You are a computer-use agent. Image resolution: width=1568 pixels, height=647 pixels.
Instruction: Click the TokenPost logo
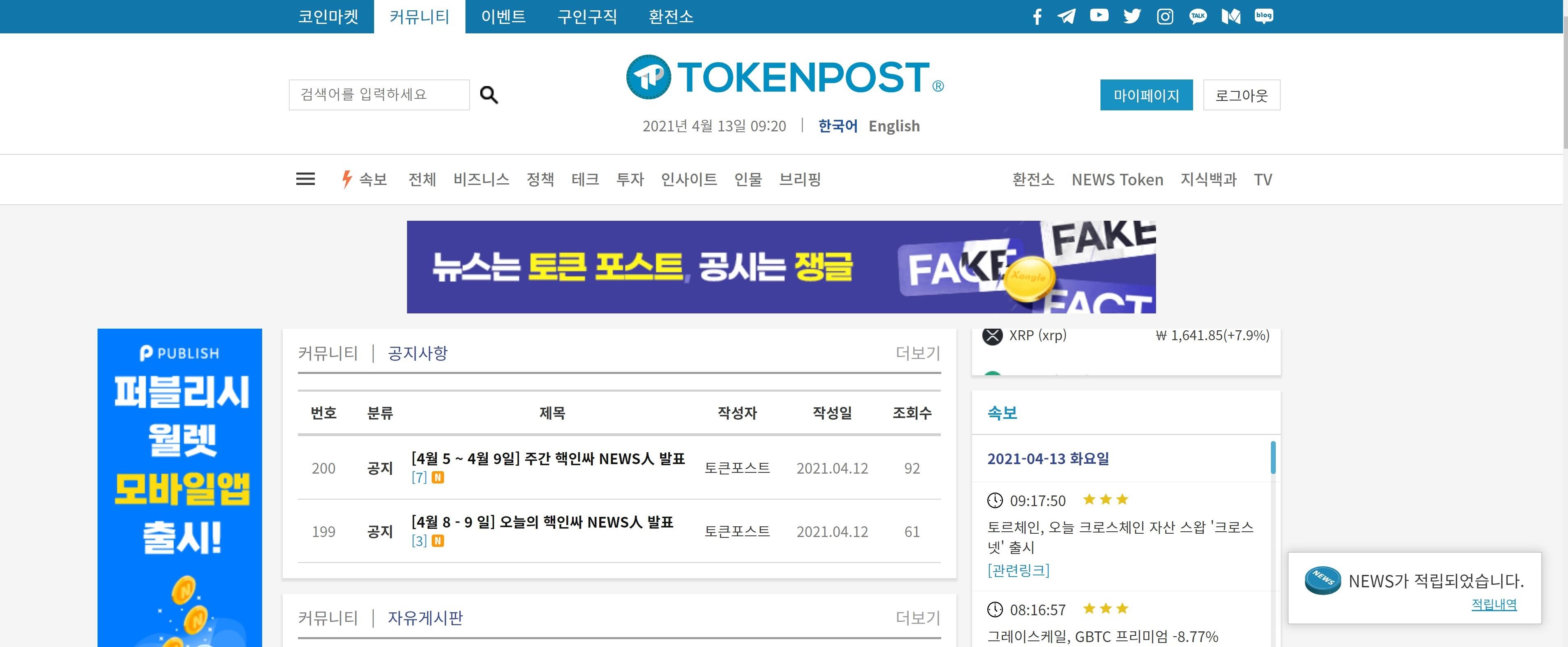click(x=784, y=77)
